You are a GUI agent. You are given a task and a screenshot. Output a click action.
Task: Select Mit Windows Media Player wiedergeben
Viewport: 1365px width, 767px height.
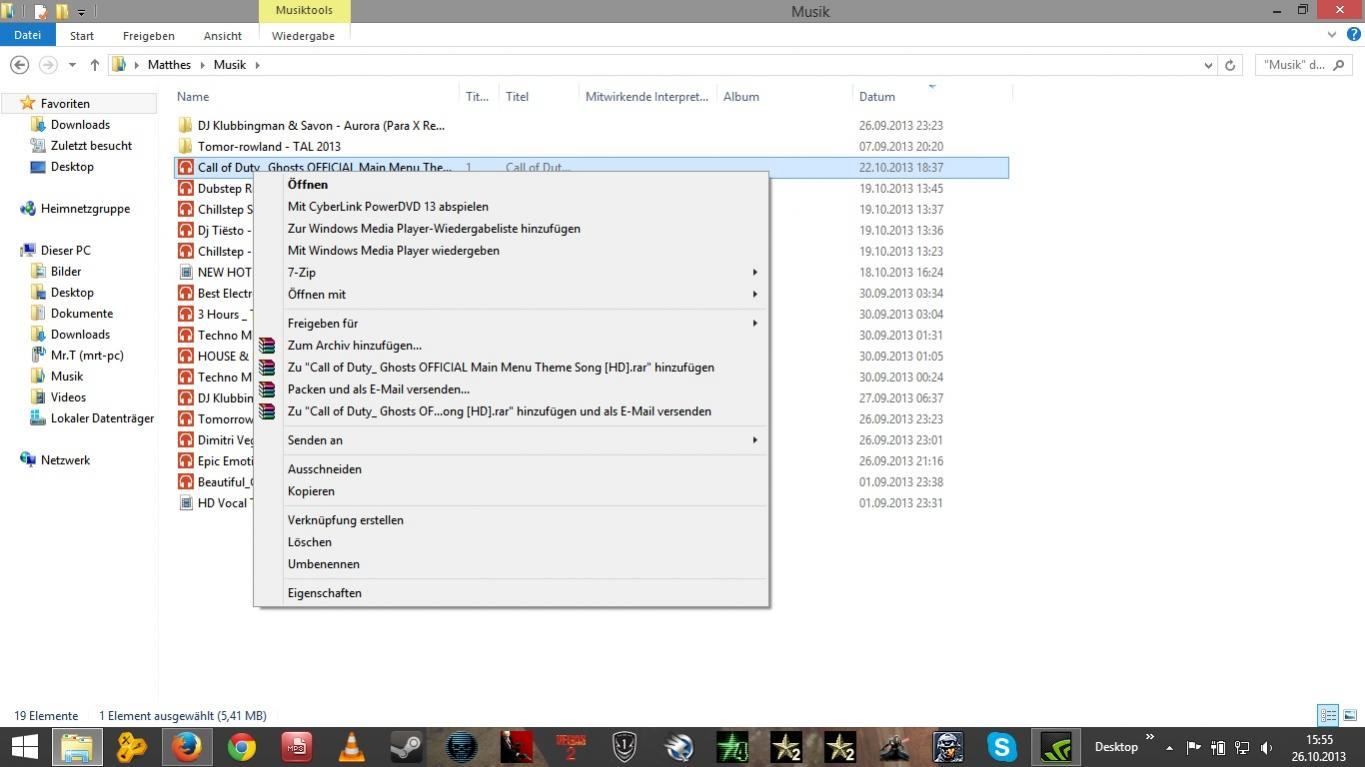point(393,250)
